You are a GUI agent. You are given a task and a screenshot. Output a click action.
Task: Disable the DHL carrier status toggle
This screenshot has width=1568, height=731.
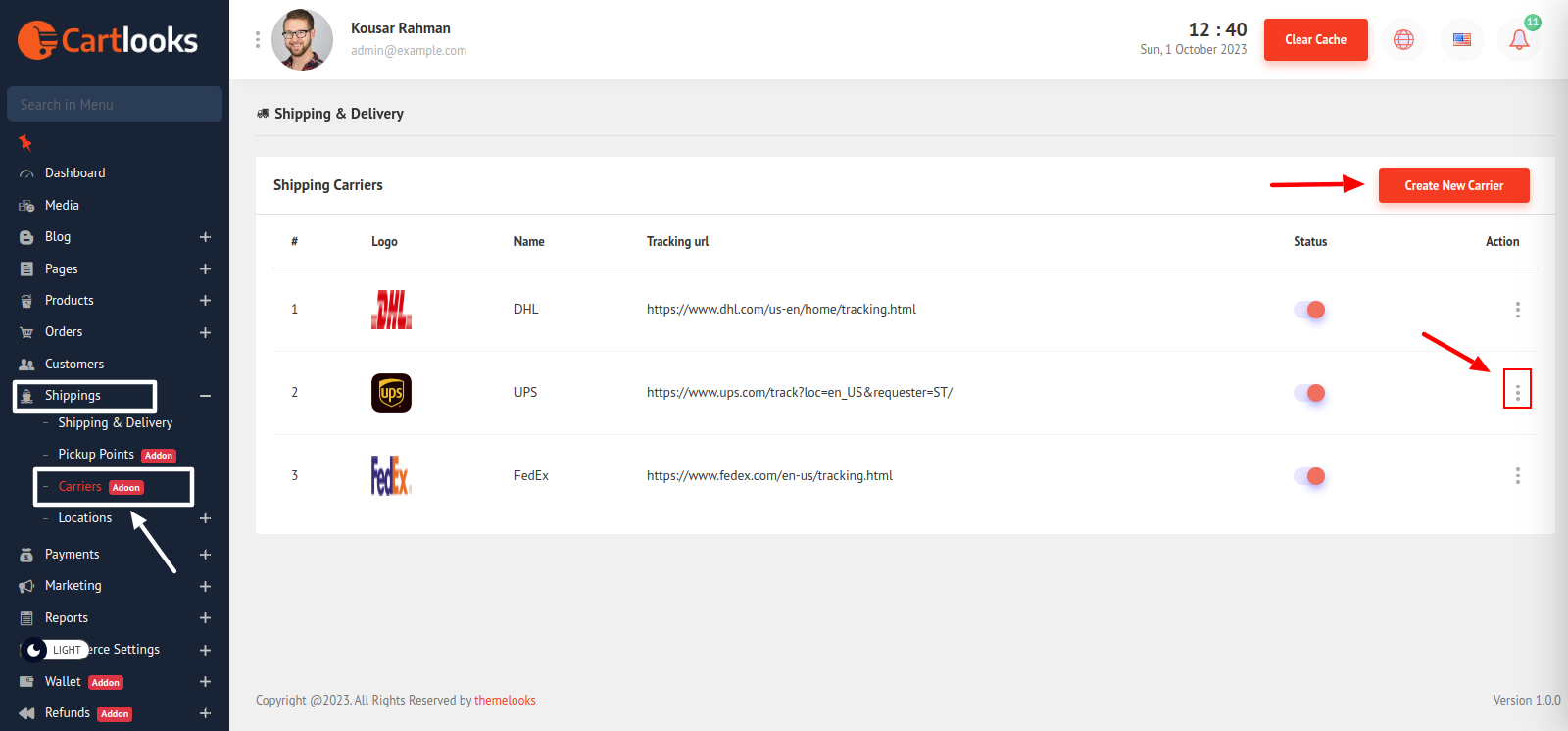(x=1309, y=310)
